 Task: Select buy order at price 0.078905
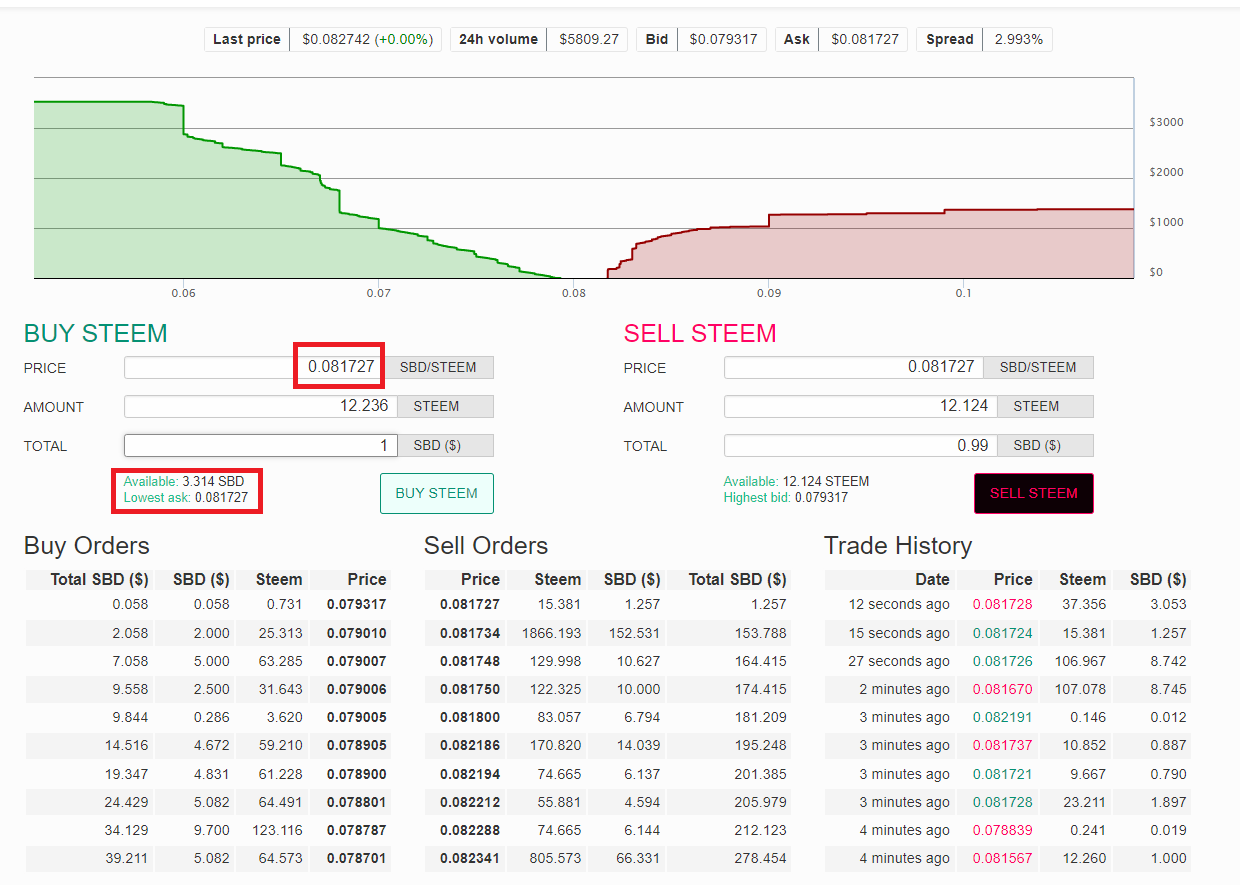pos(206,745)
